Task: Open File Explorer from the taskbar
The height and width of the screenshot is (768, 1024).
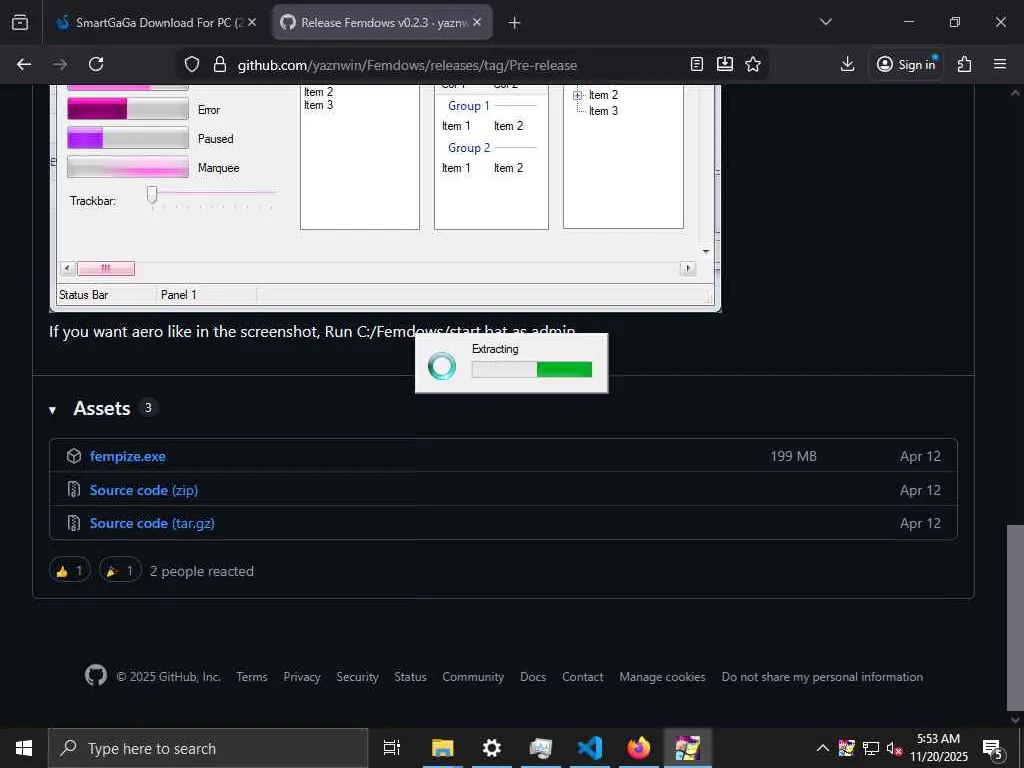Action: 443,748
